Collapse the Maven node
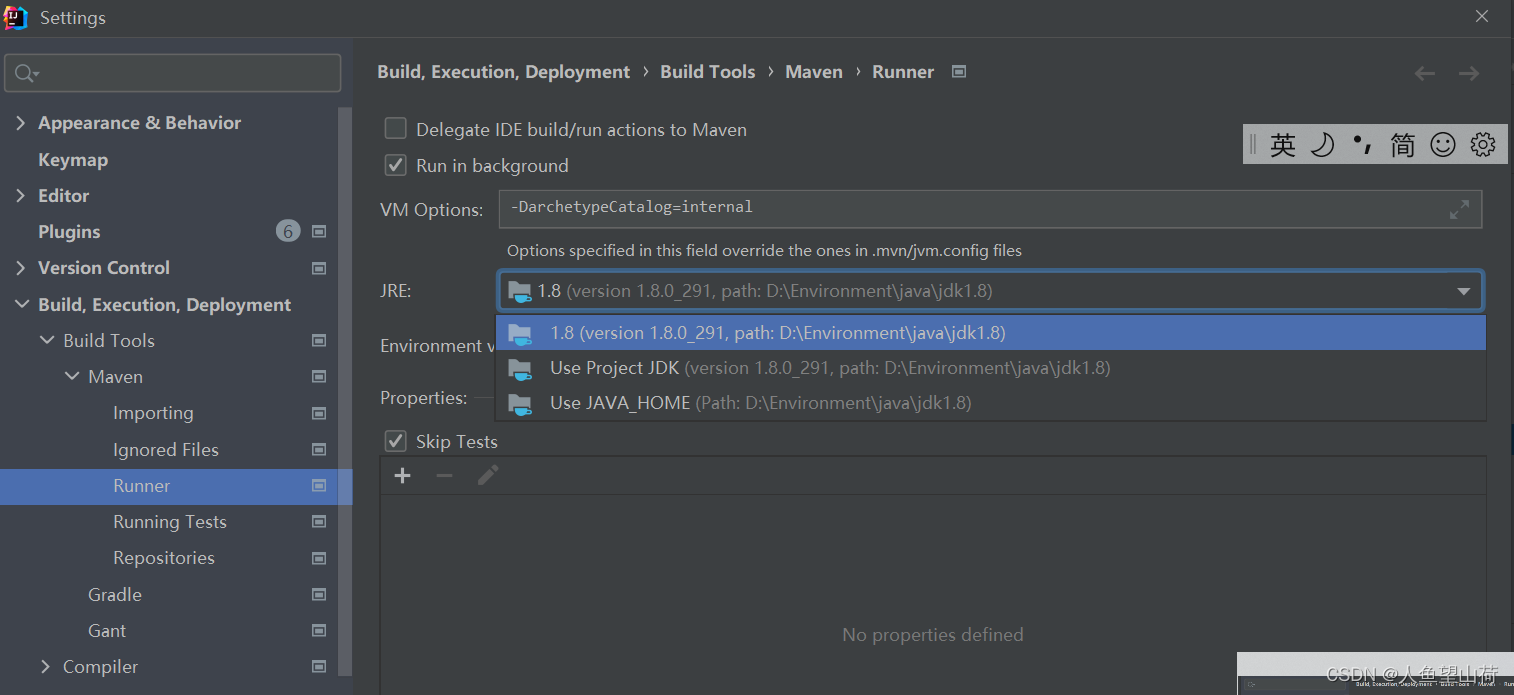 click(71, 377)
